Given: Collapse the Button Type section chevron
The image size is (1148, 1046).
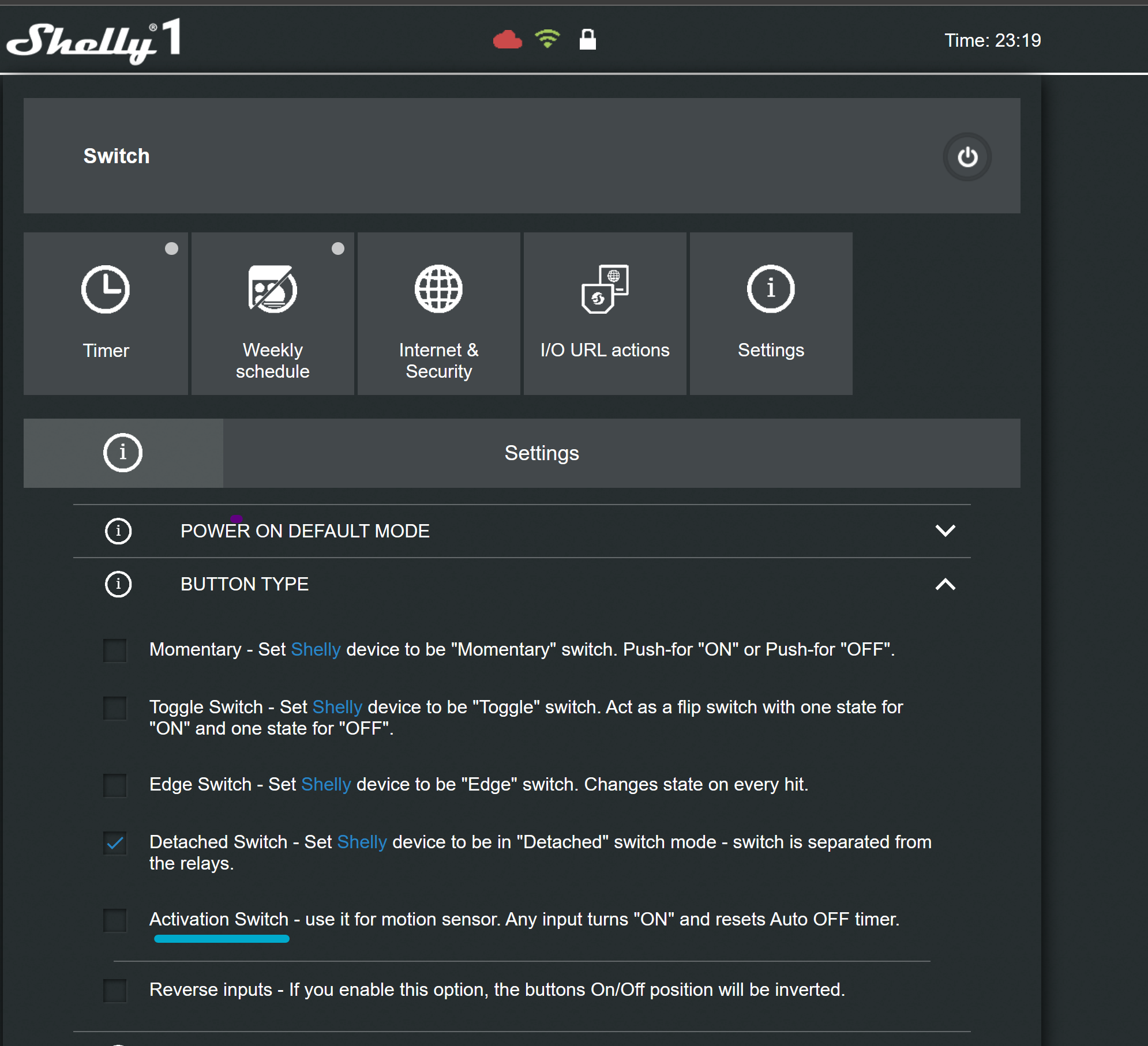Looking at the screenshot, I should (945, 584).
